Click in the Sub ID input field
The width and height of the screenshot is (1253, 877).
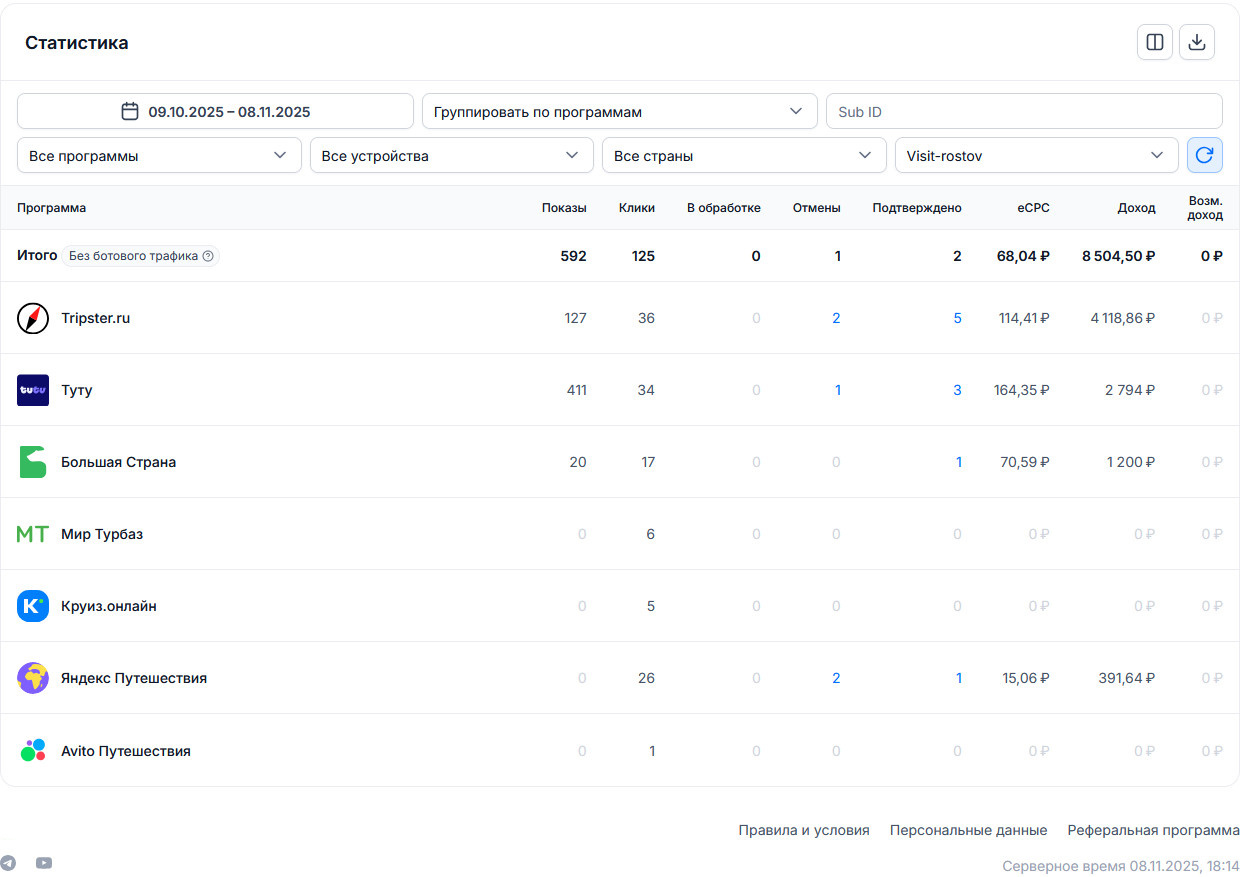(1023, 111)
